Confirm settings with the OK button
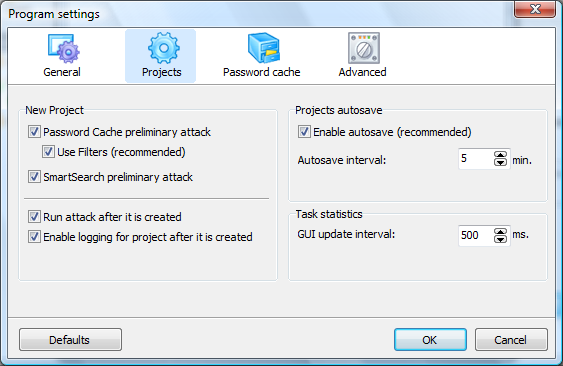The height and width of the screenshot is (366, 563). click(x=430, y=339)
